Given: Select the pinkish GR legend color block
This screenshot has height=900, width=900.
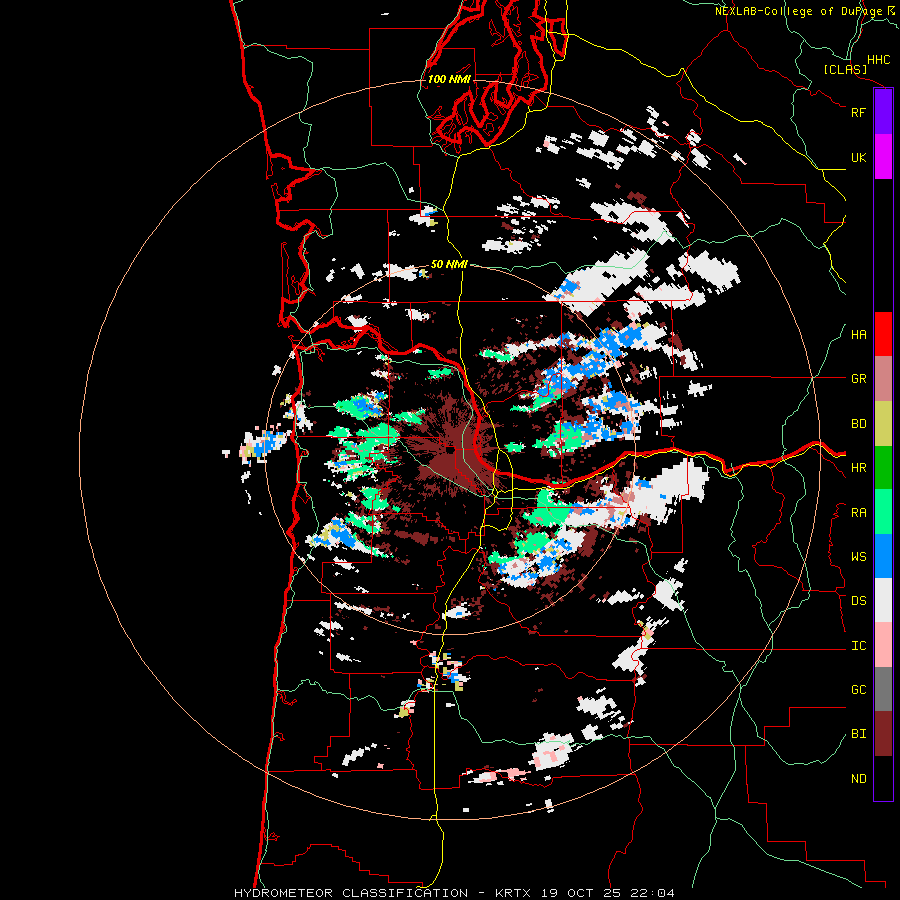Looking at the screenshot, I should coord(883,378).
